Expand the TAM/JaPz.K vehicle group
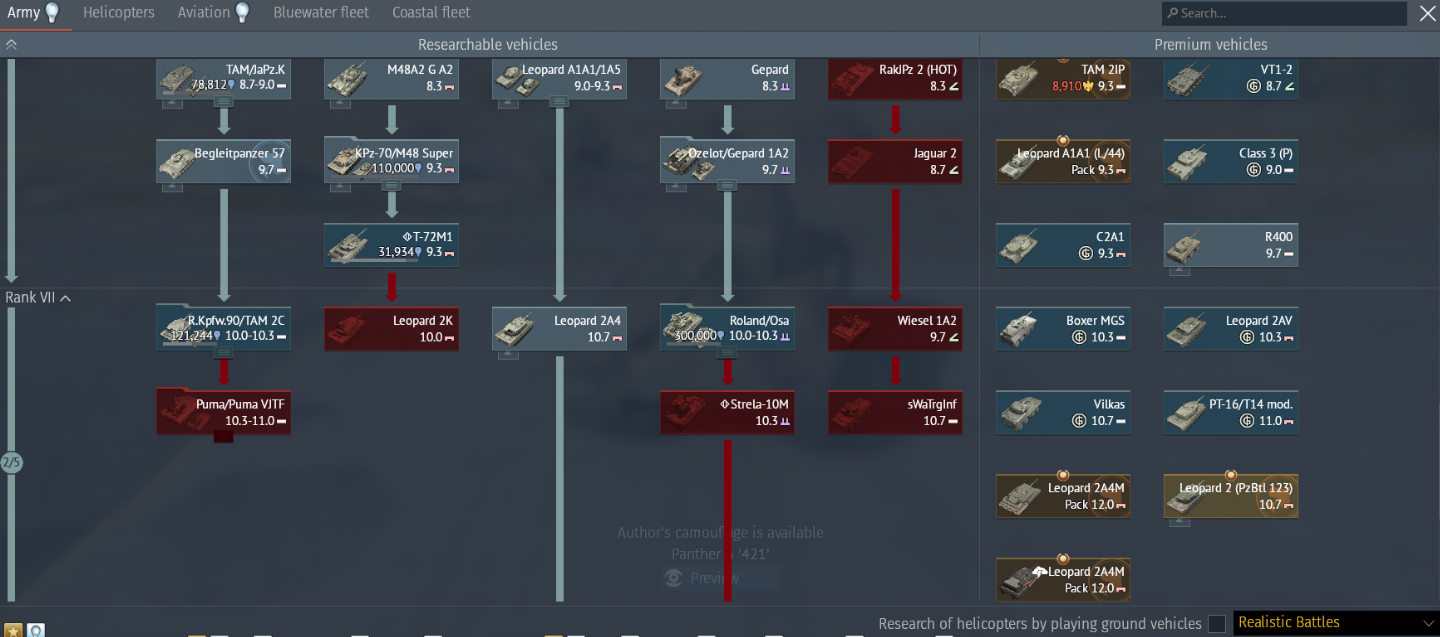Viewport: 1440px width, 637px height. [x=224, y=103]
